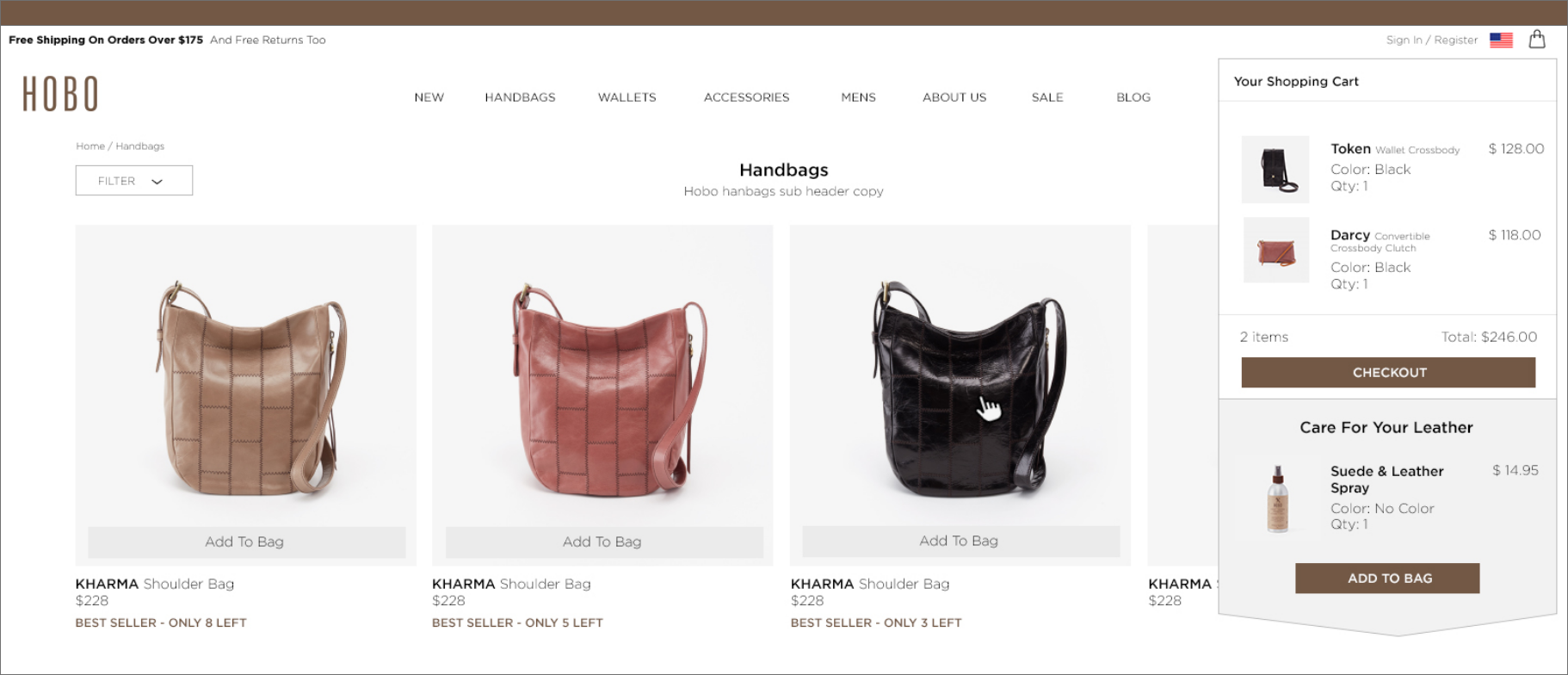1568x675 pixels.
Task: Click the US flag country selector
Action: (x=1501, y=40)
